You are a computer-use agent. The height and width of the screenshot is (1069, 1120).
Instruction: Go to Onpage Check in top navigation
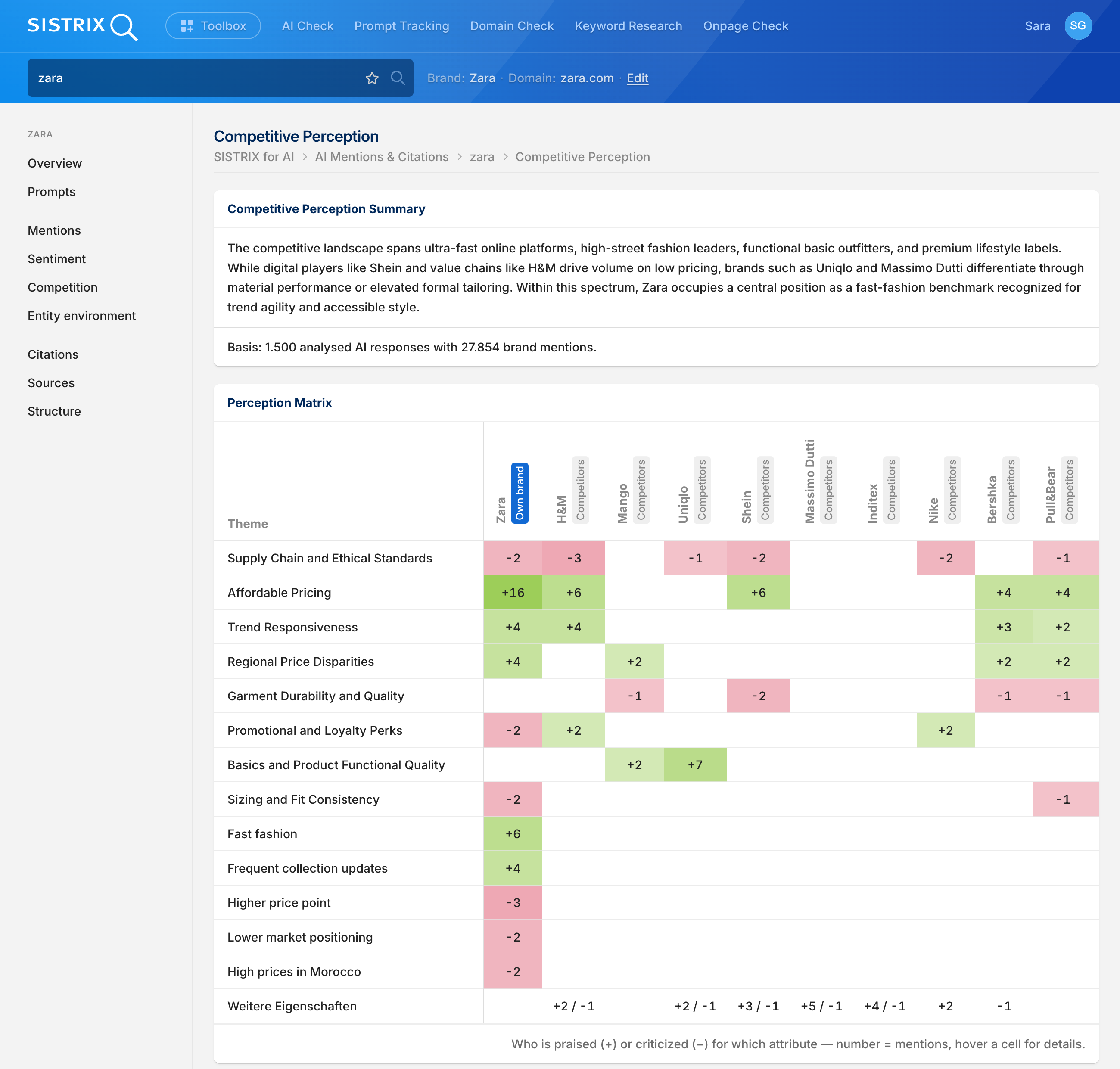[746, 26]
